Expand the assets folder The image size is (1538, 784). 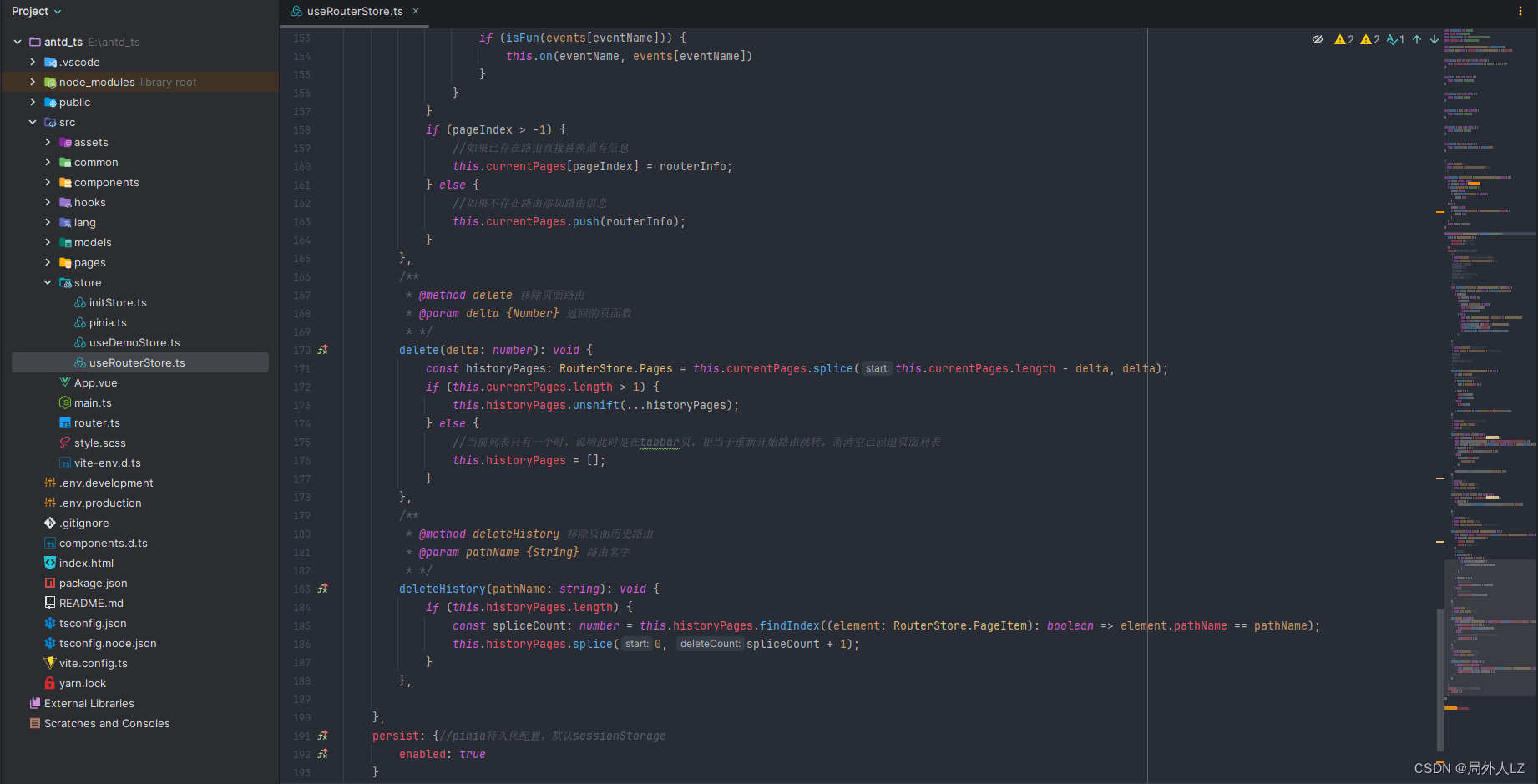coord(48,142)
